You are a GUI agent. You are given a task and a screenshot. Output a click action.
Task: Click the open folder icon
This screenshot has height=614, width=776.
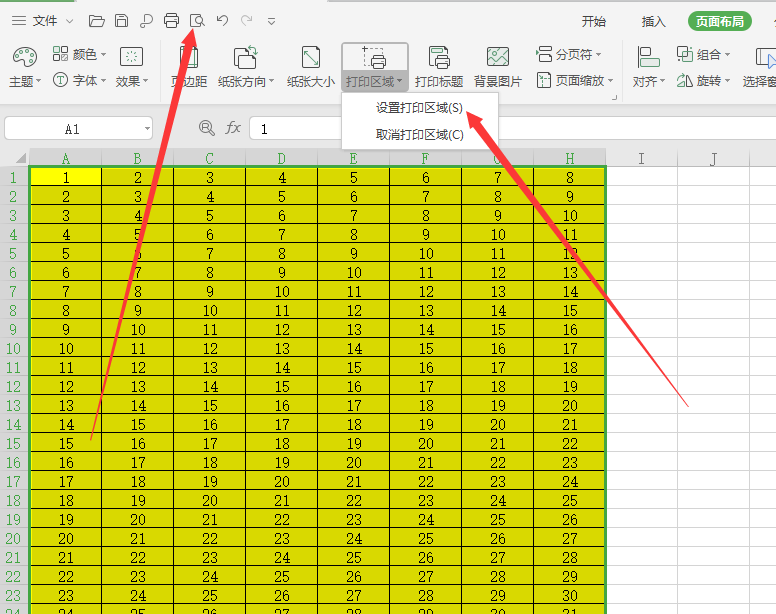click(97, 21)
